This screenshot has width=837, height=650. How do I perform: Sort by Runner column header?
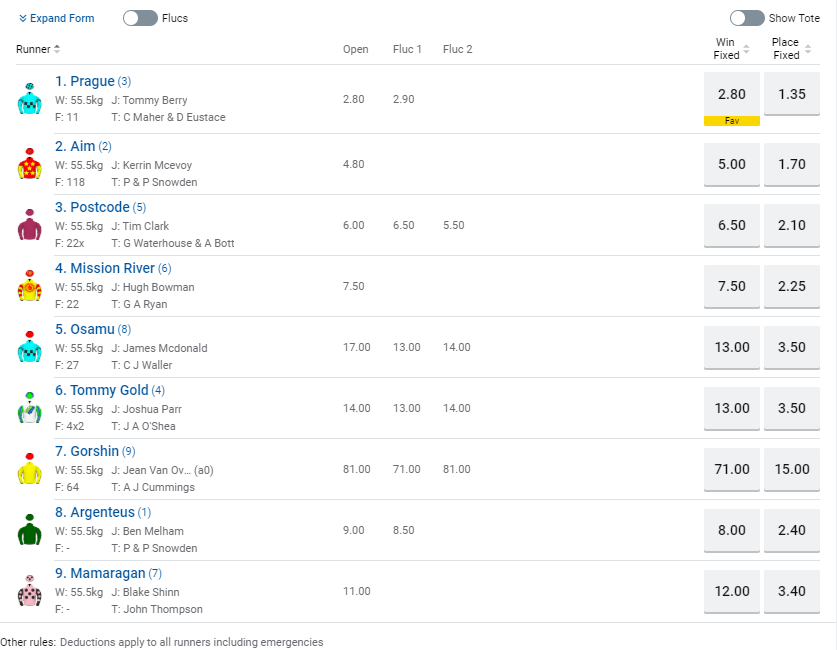38,49
